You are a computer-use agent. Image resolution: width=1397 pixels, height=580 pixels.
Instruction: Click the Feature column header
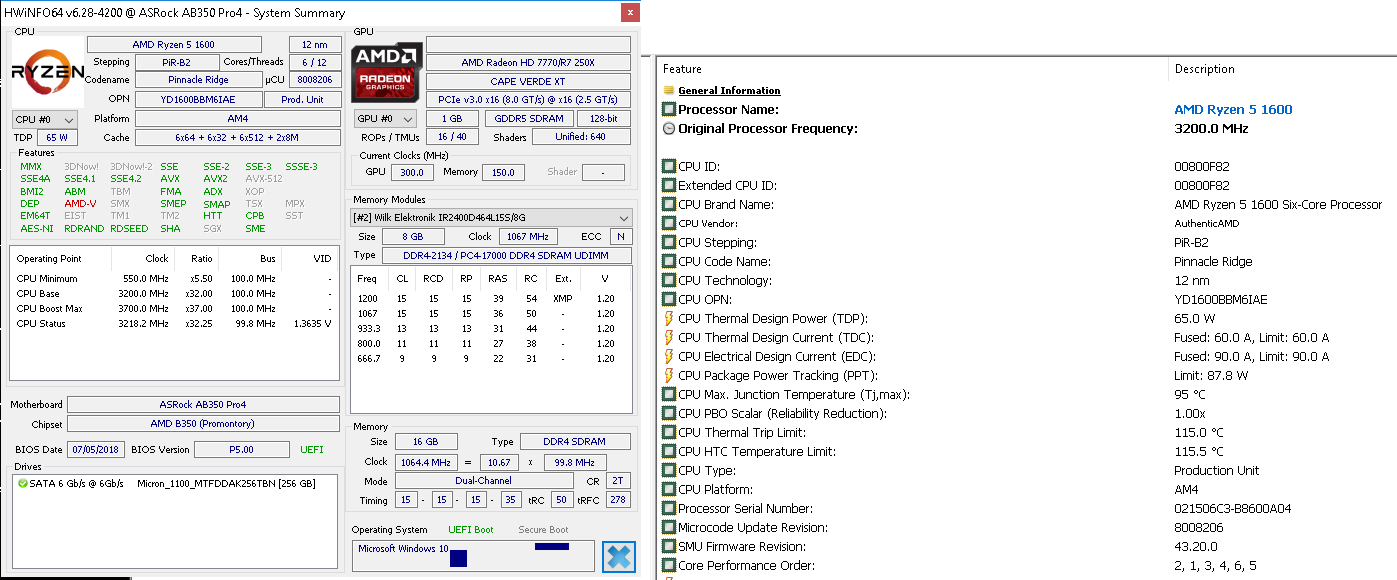tap(912, 69)
